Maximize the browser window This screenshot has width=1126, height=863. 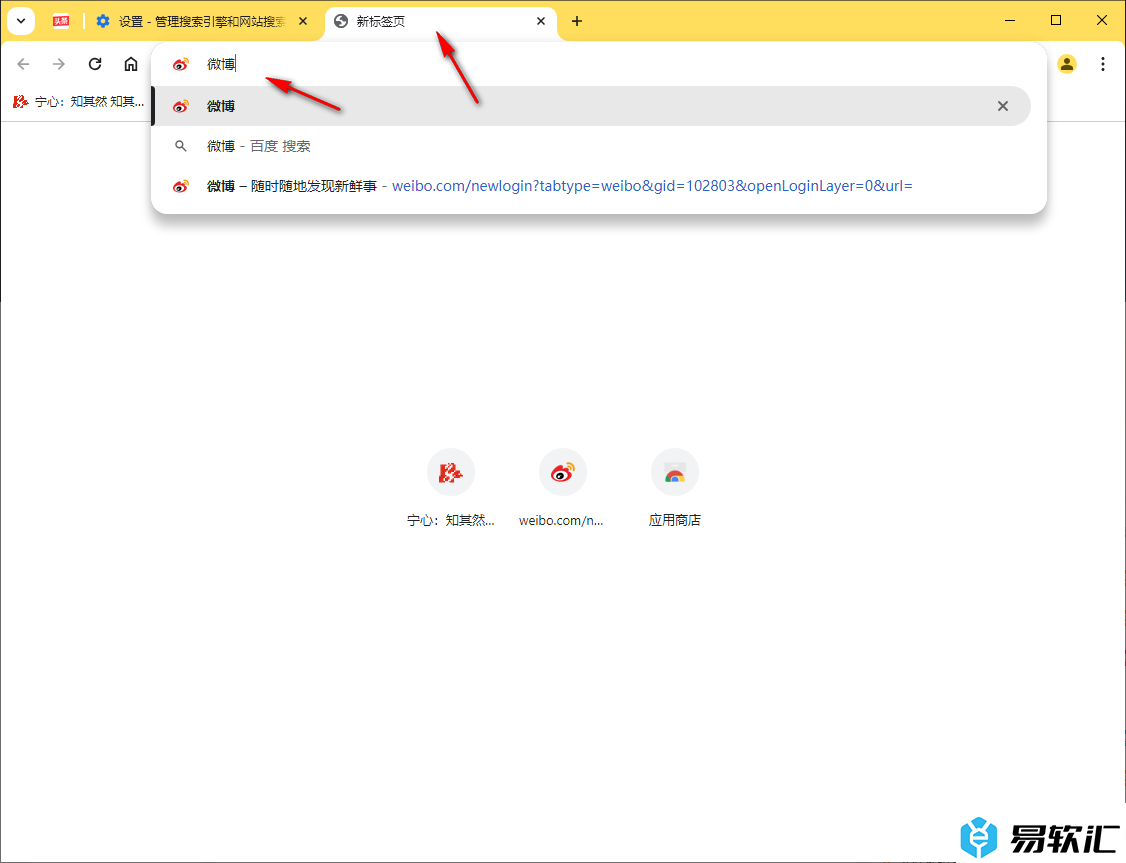pos(1056,21)
